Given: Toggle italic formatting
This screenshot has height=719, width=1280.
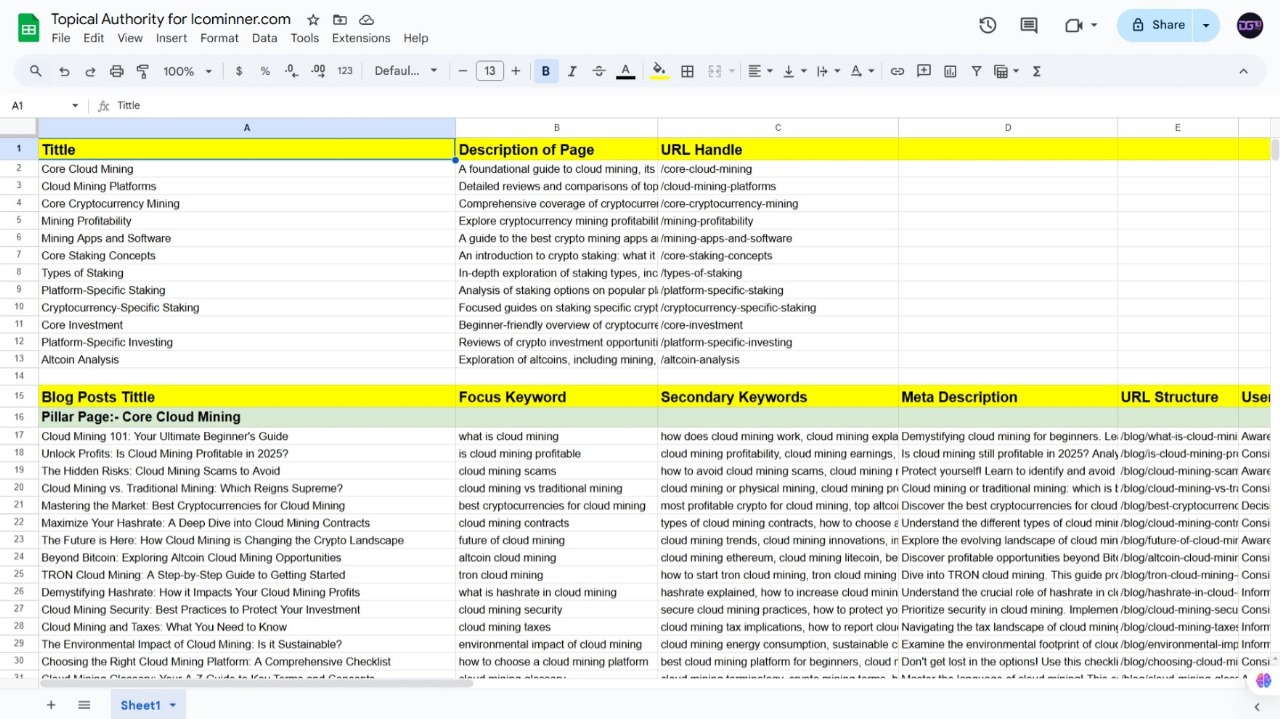Looking at the screenshot, I should [x=571, y=71].
